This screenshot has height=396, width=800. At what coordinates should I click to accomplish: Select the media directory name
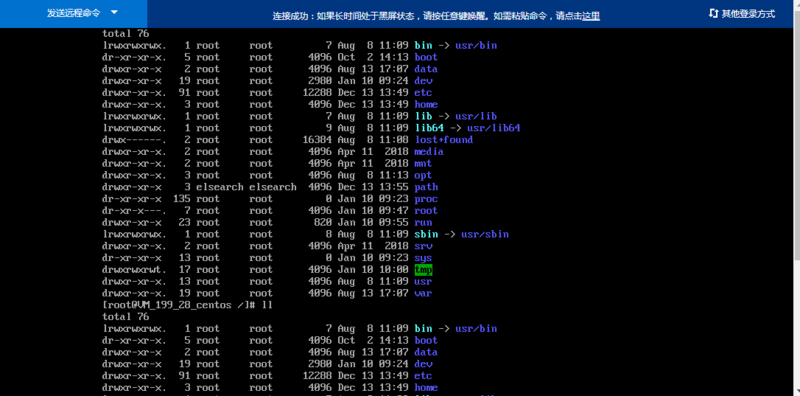[429, 152]
